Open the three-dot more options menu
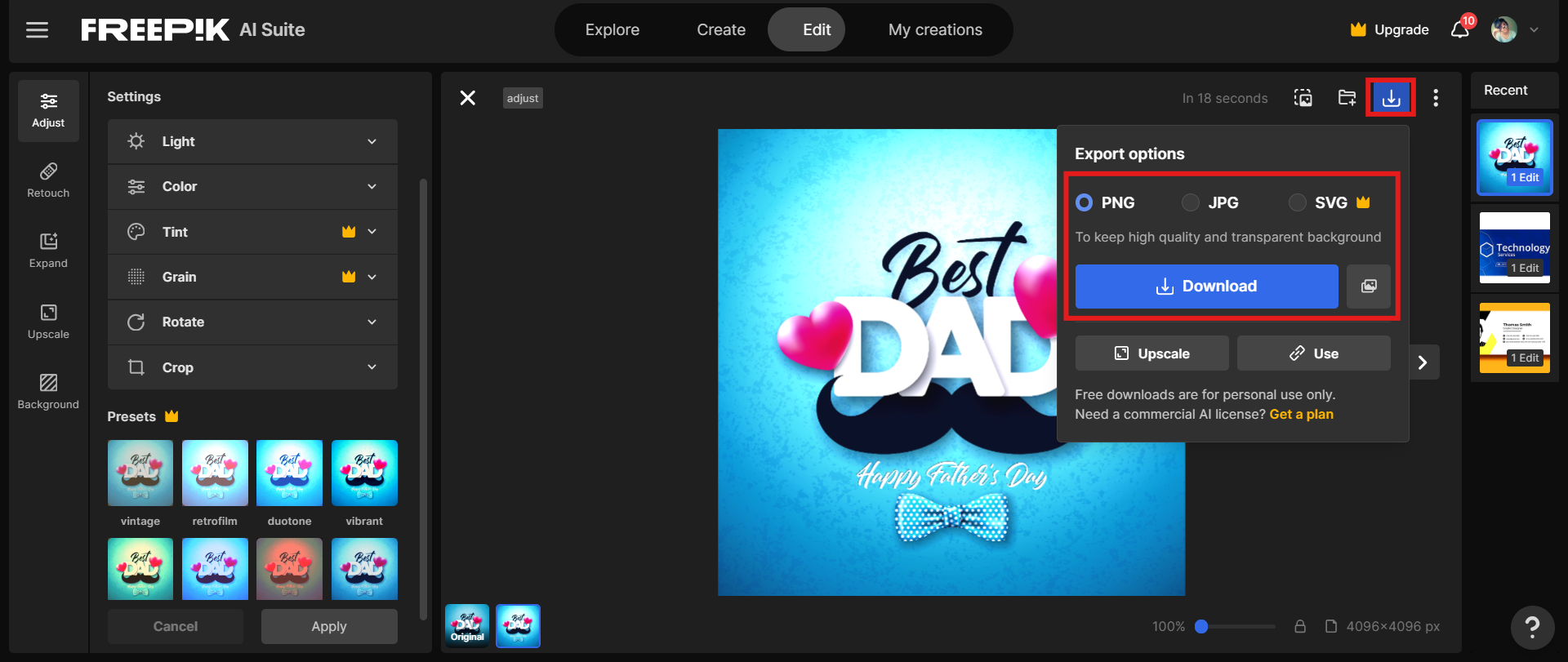Image resolution: width=1568 pixels, height=662 pixels. tap(1436, 98)
